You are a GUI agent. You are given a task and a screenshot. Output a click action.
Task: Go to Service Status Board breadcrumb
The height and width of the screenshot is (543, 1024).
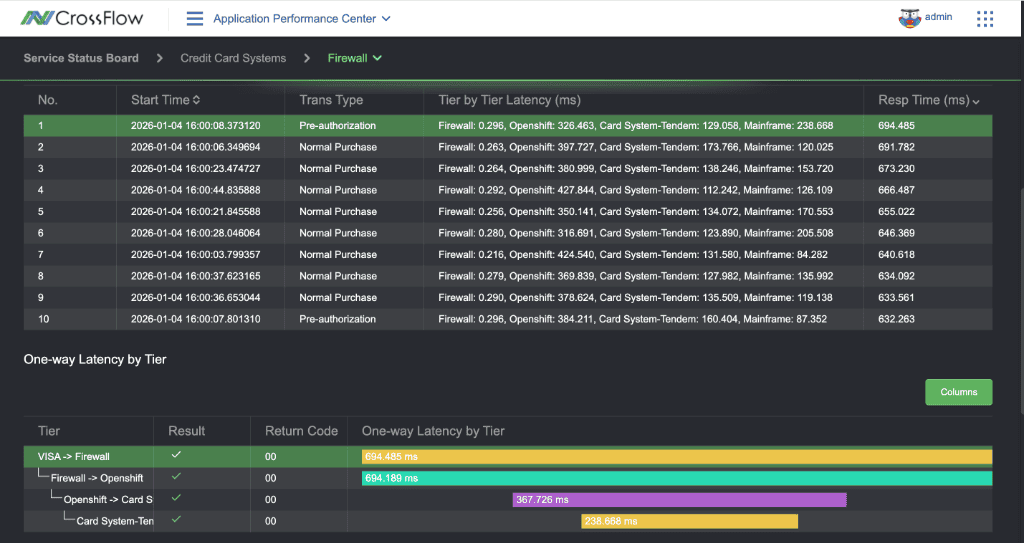tap(81, 58)
